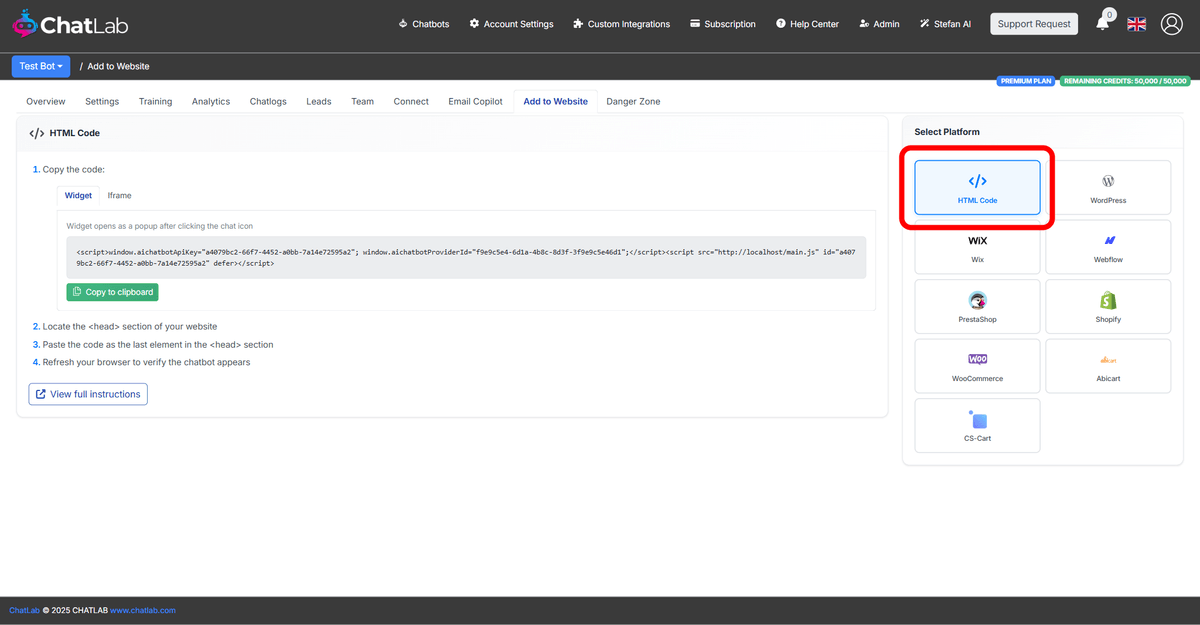Select the WooCommerce platform icon
Viewport: 1200px width, 625px height.
click(x=977, y=365)
